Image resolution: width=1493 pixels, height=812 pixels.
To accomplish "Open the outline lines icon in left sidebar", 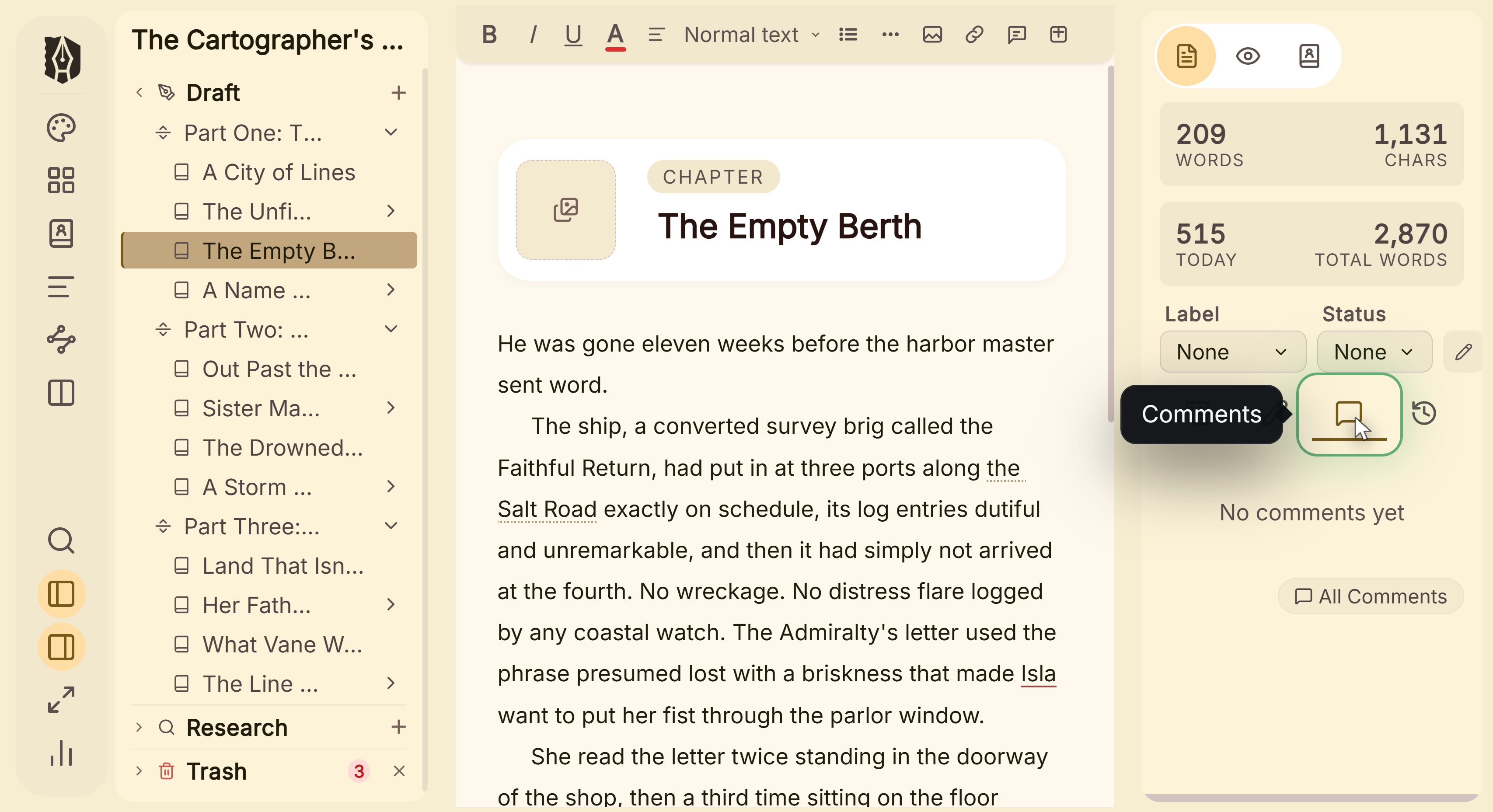I will pos(61,286).
